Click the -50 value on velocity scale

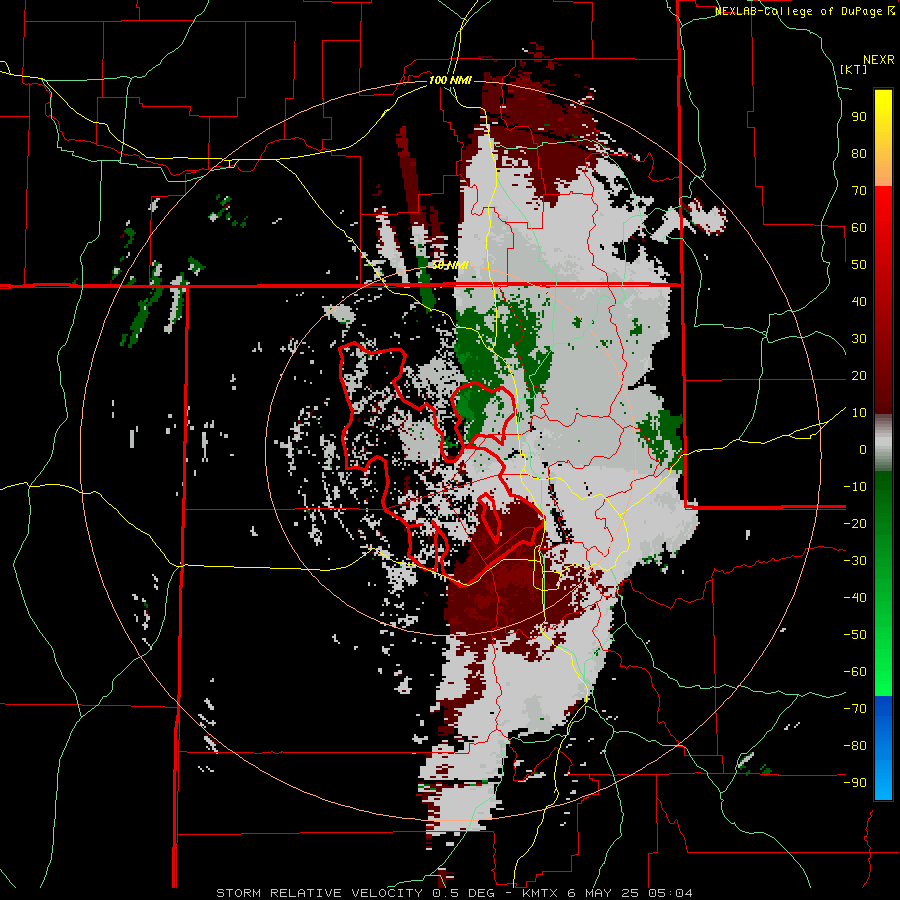pyautogui.click(x=855, y=634)
